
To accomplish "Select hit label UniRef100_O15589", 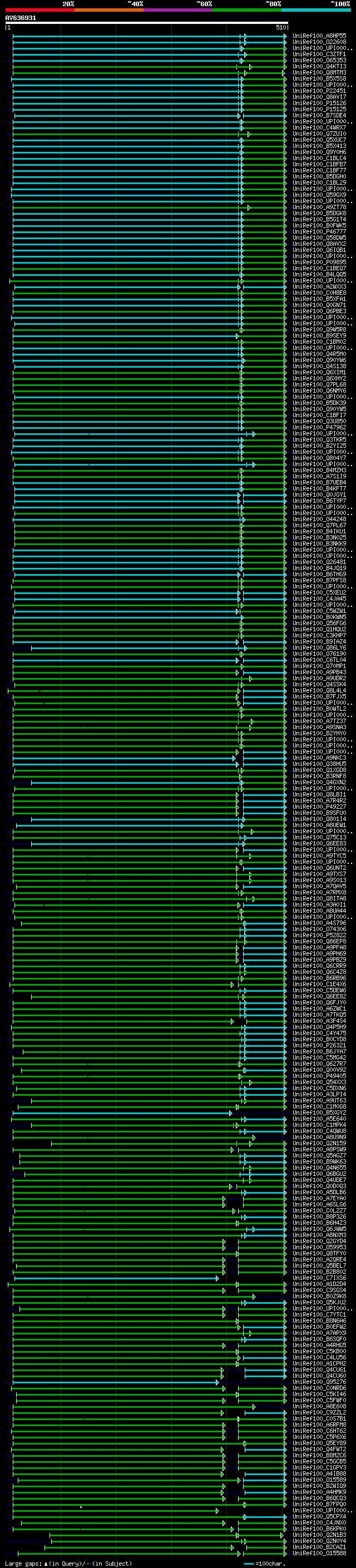I will [x=319, y=1480].
